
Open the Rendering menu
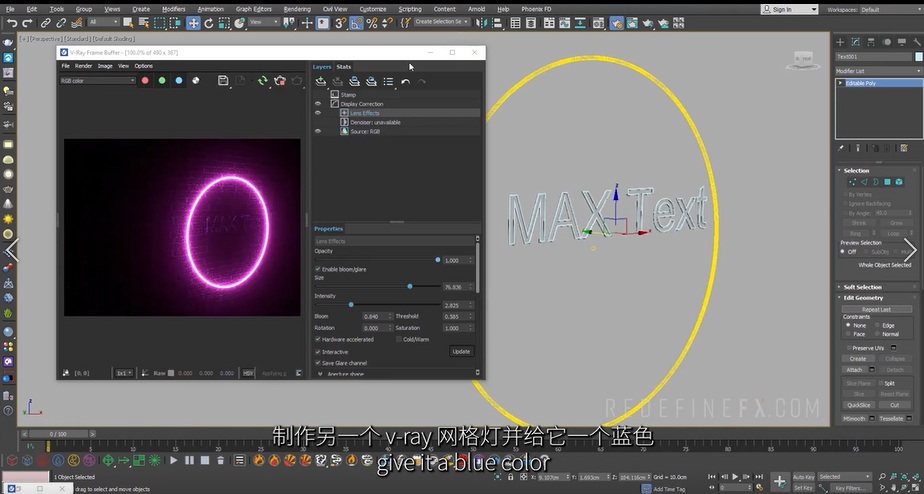pos(297,9)
